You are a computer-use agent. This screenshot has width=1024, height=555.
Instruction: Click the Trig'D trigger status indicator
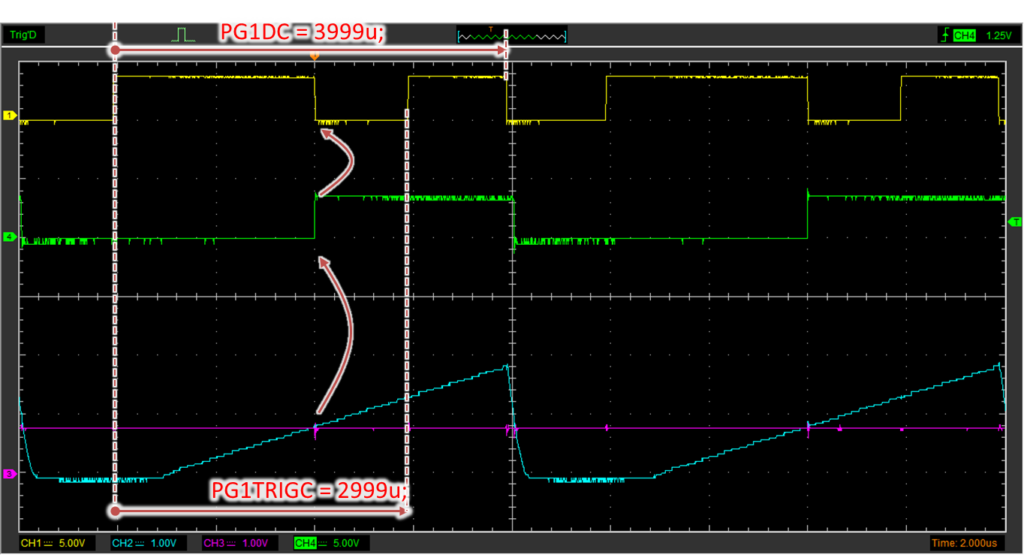point(24,35)
